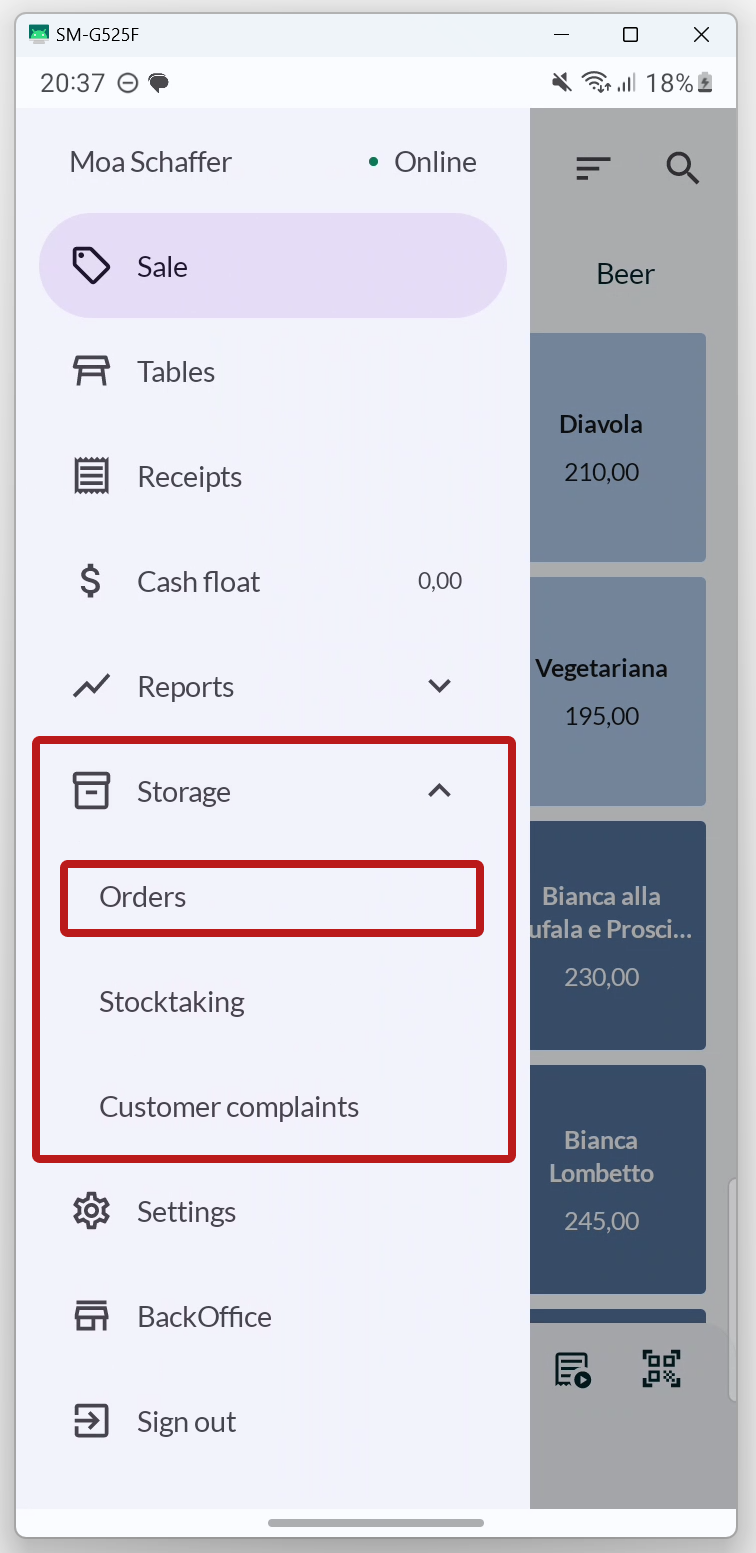756x1553 pixels.
Task: Click the Reports trend line icon
Action: click(x=91, y=686)
